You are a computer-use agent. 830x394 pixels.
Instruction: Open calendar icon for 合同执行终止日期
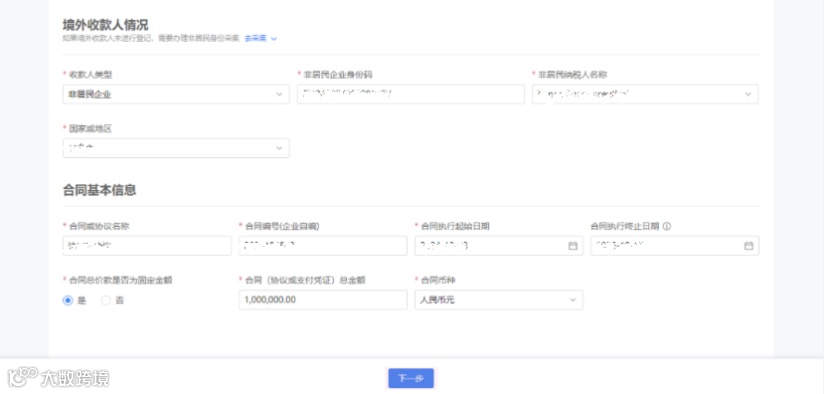click(x=748, y=246)
